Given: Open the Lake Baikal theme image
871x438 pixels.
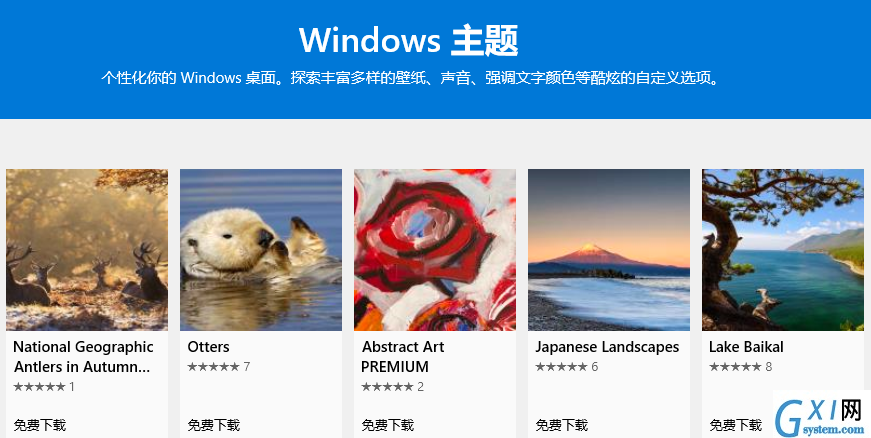Looking at the screenshot, I should coord(783,250).
